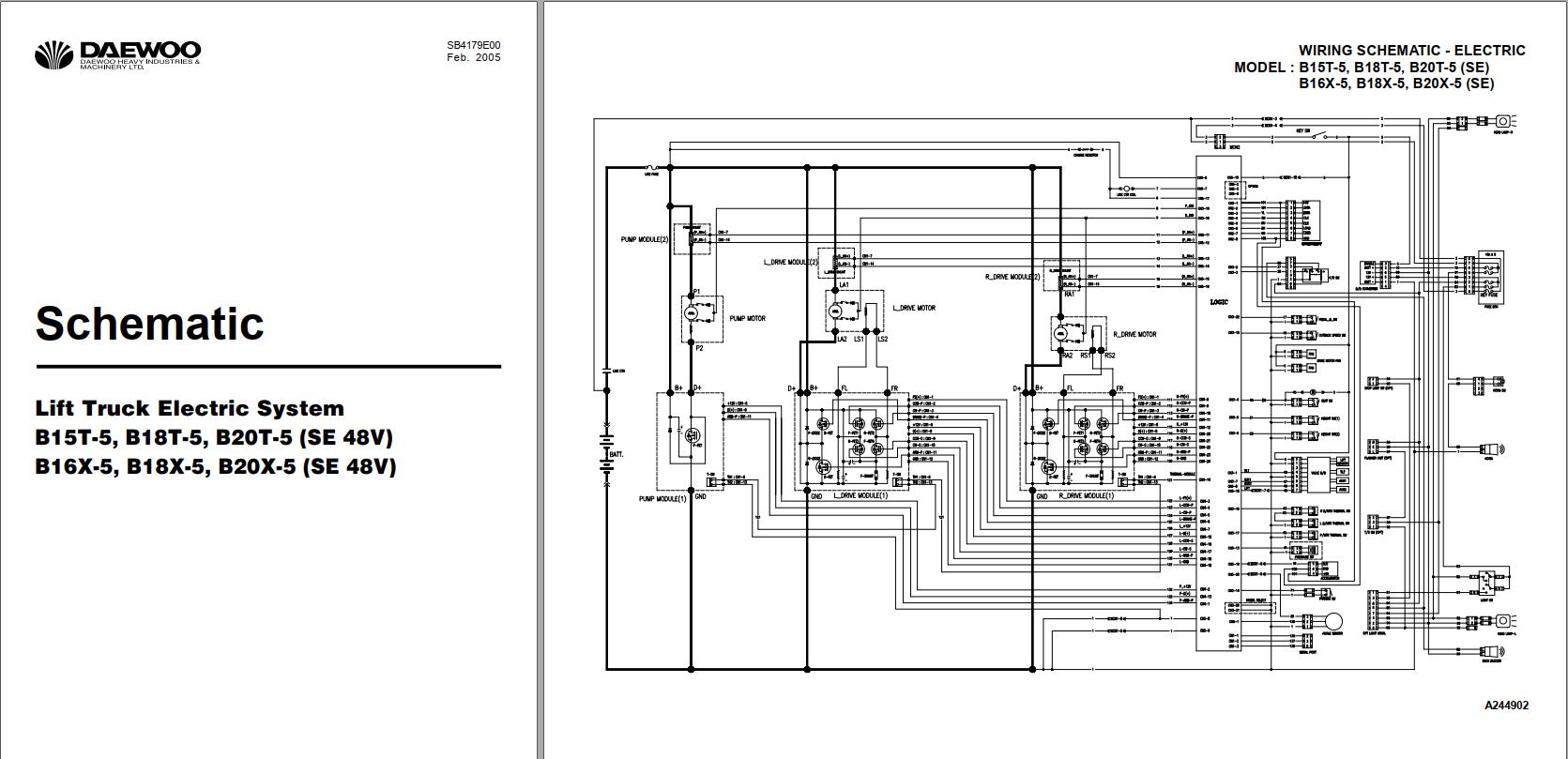Click the RS1 terminal label
This screenshot has height=759, width=1568.
tap(1086, 356)
